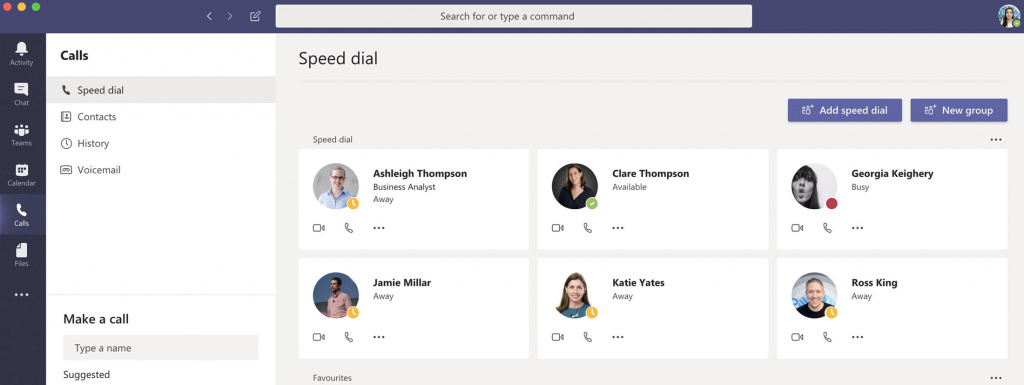Open the profile avatar in the top-right corner
This screenshot has width=1024, height=385.
click(1009, 16)
